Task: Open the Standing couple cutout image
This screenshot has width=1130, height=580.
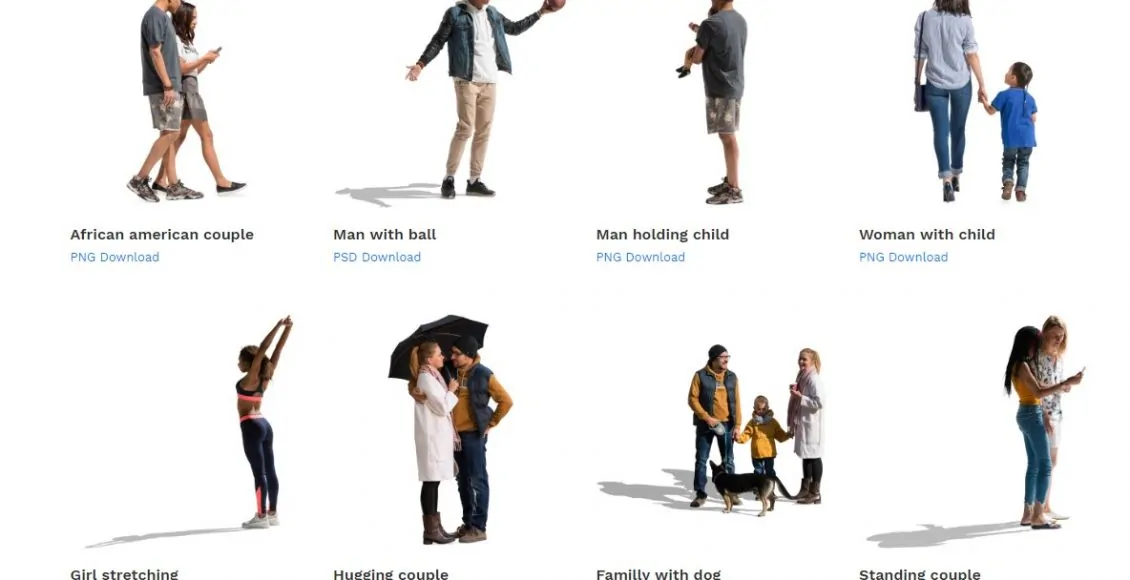Action: point(976,431)
